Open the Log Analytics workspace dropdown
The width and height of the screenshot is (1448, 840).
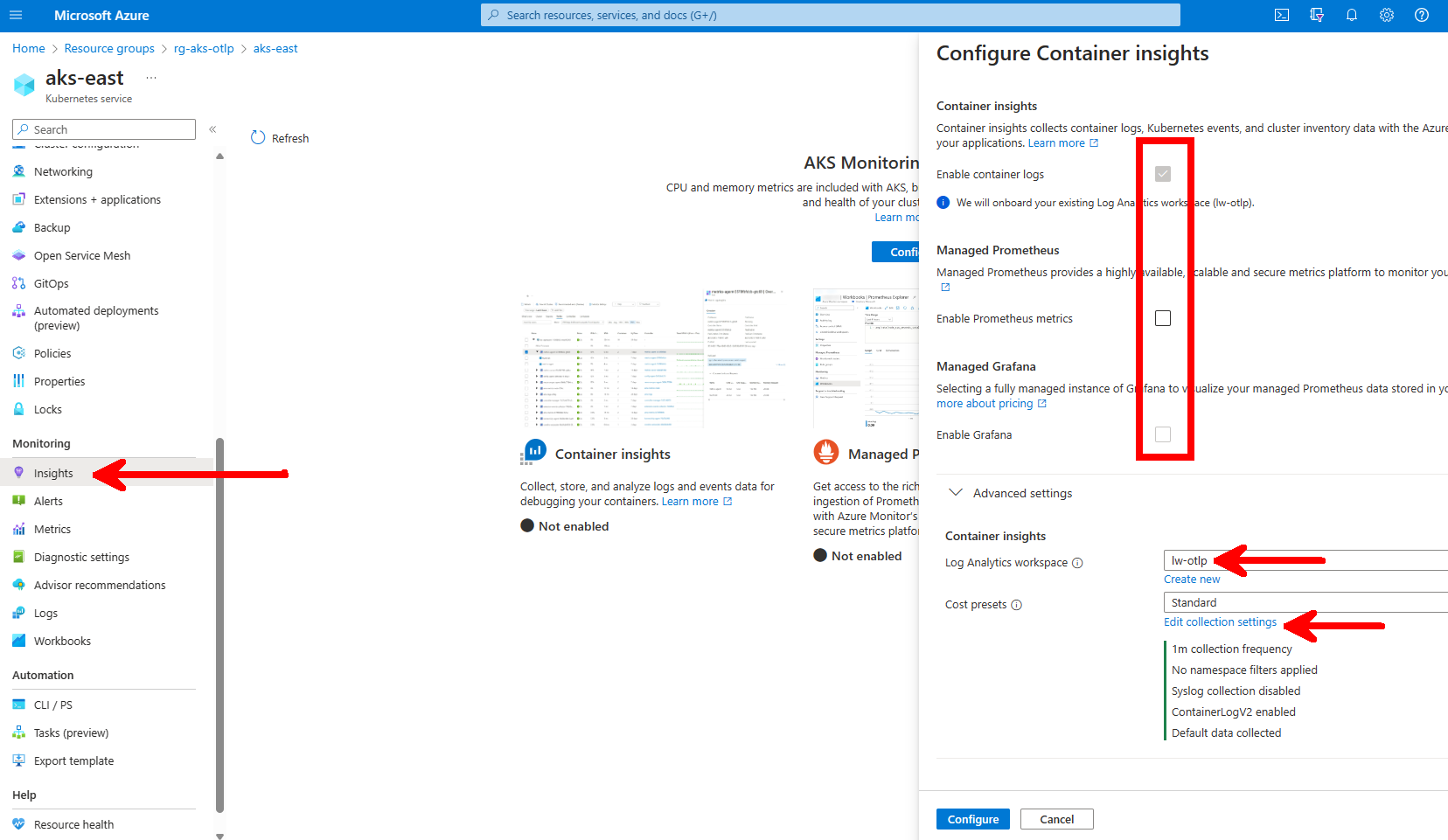pos(1305,560)
